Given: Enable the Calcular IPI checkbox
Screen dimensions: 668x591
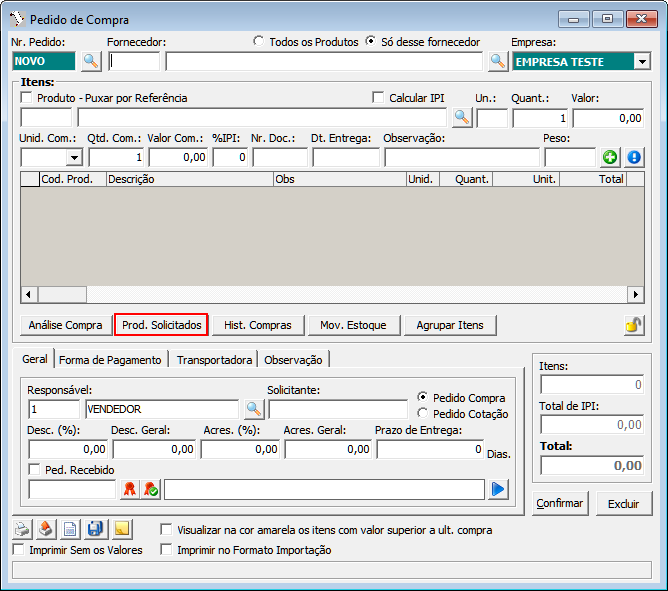Looking at the screenshot, I should [x=378, y=98].
